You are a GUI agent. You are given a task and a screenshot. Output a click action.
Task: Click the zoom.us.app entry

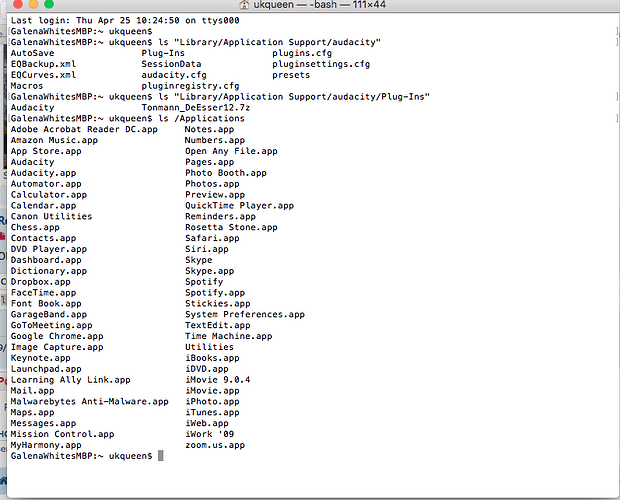tap(215, 445)
